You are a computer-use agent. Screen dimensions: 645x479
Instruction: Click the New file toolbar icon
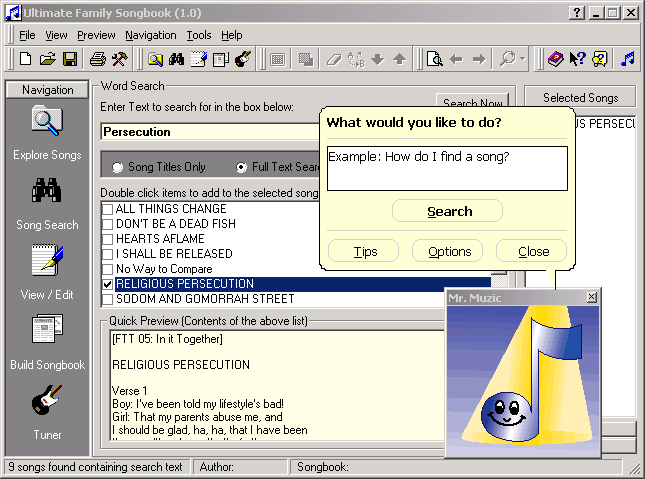click(x=26, y=59)
